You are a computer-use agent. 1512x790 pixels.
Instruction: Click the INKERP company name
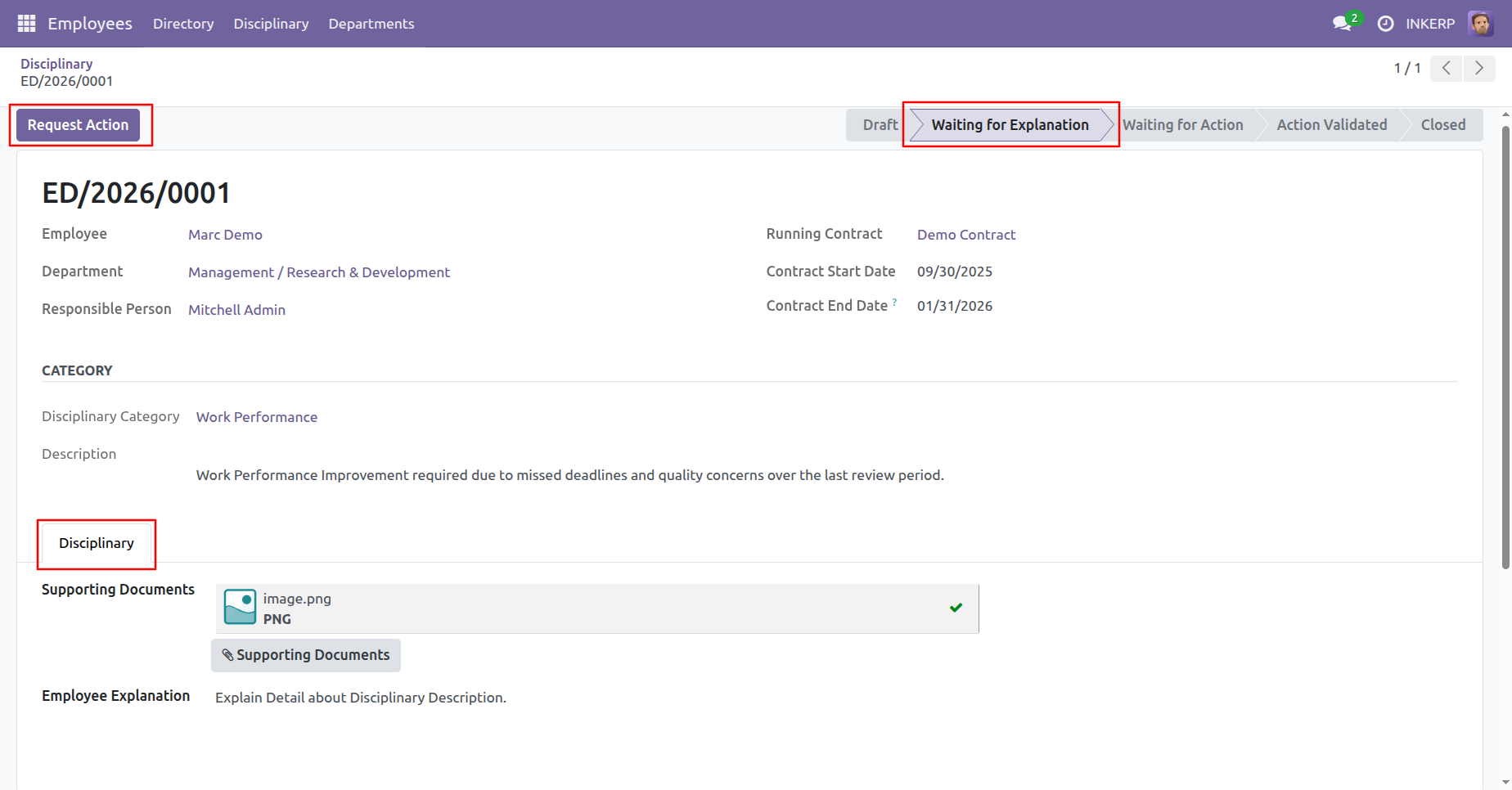pyautogui.click(x=1430, y=24)
